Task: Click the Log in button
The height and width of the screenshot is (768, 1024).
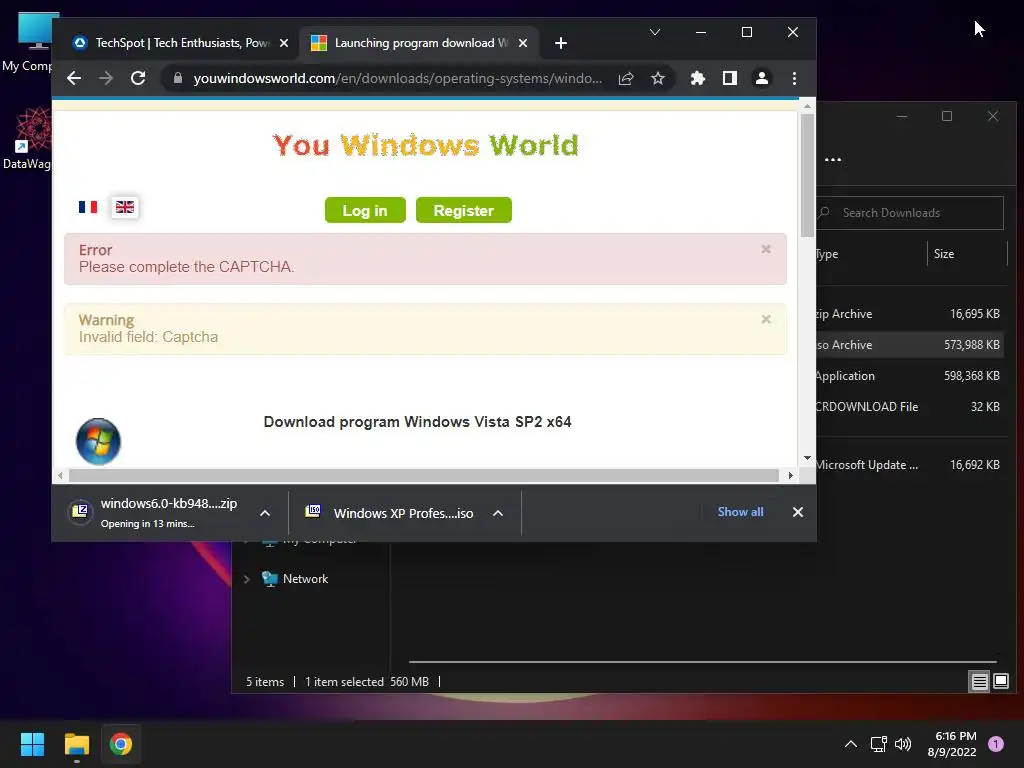Action: click(365, 210)
